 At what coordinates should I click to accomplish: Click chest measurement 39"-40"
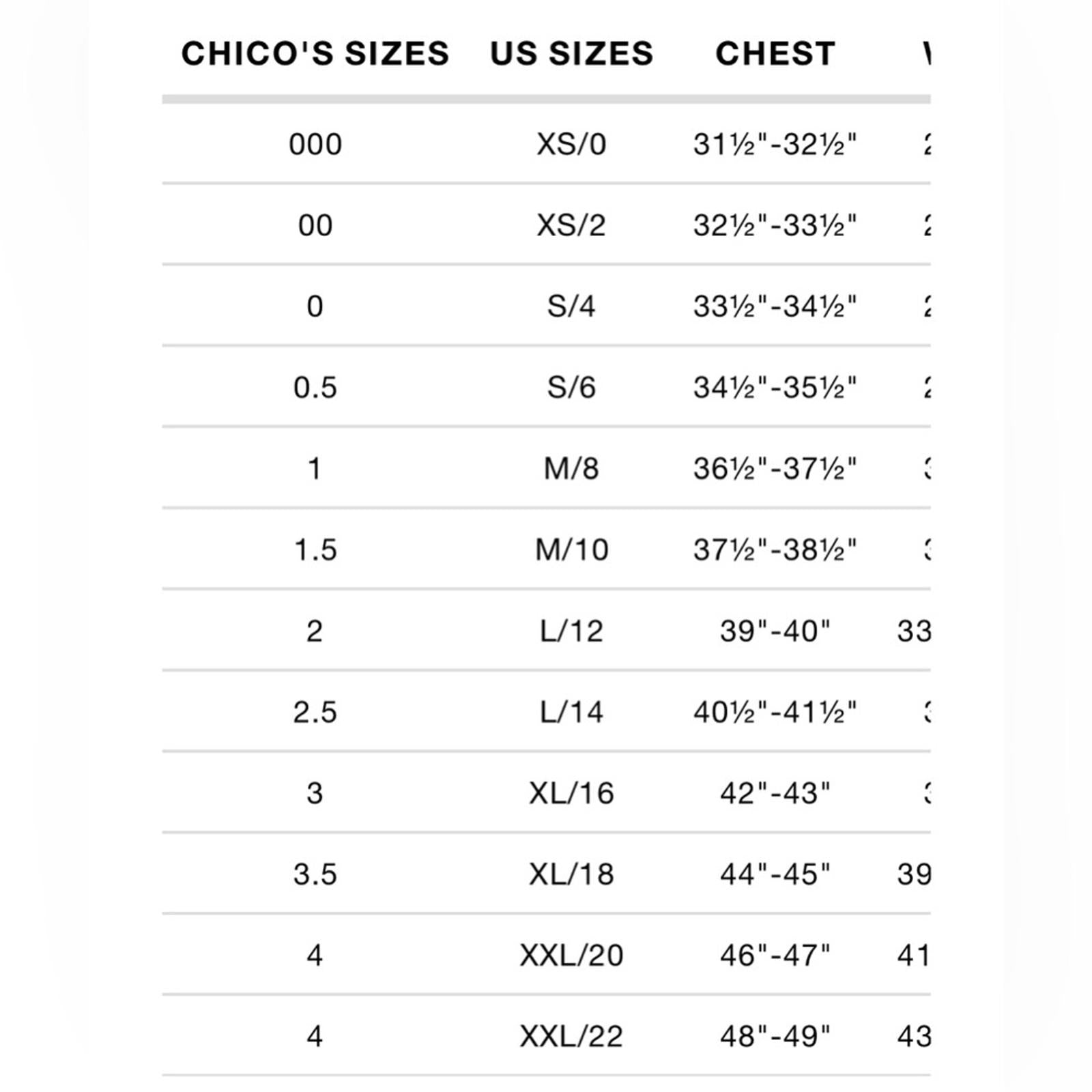pos(775,631)
